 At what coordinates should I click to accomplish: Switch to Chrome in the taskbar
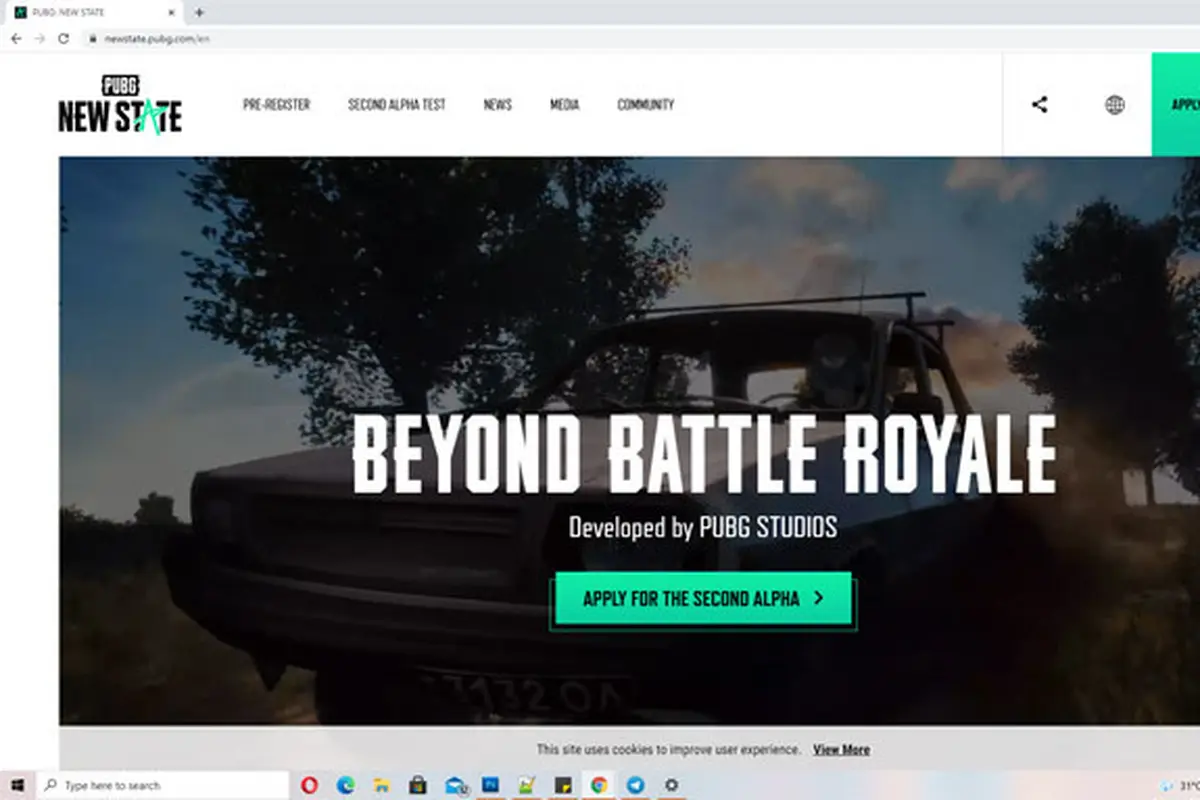[599, 785]
